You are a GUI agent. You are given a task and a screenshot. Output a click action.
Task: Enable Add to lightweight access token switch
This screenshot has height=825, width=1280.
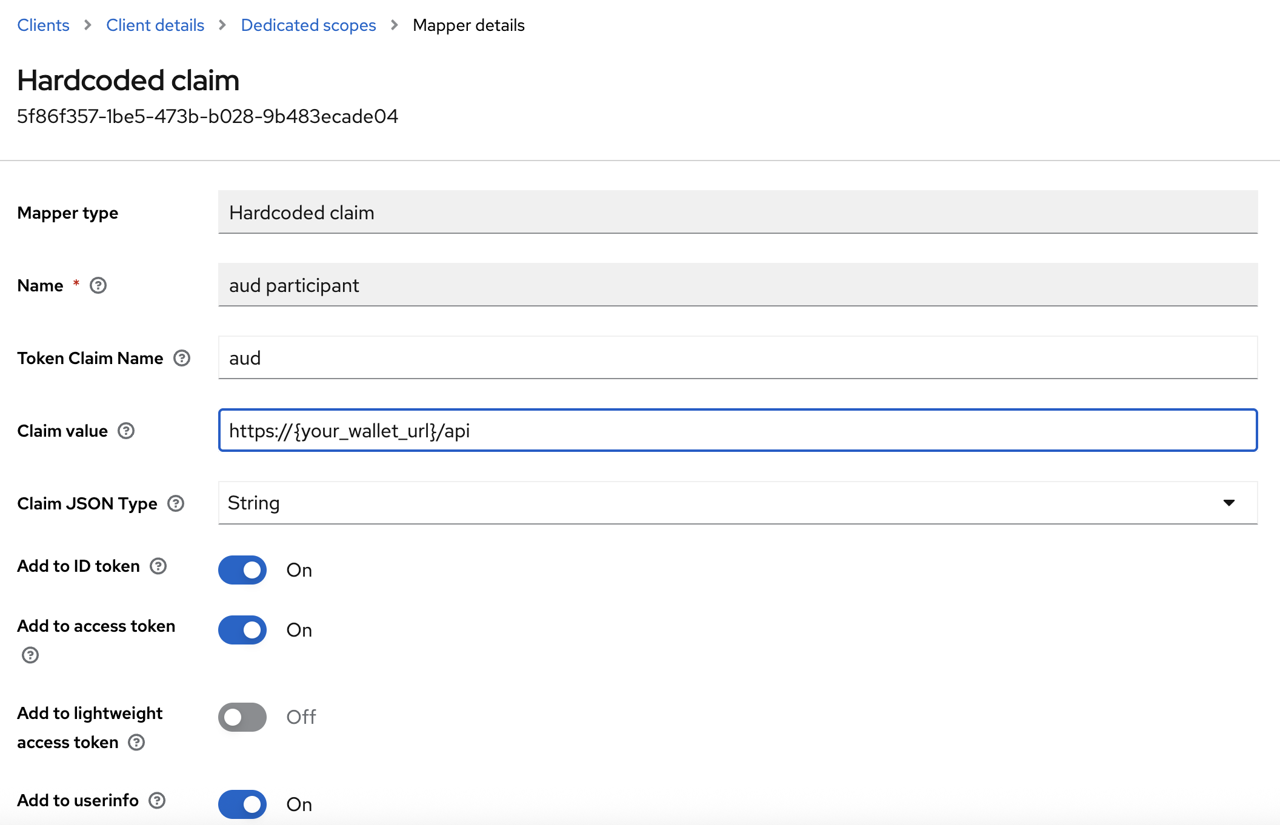coord(242,717)
